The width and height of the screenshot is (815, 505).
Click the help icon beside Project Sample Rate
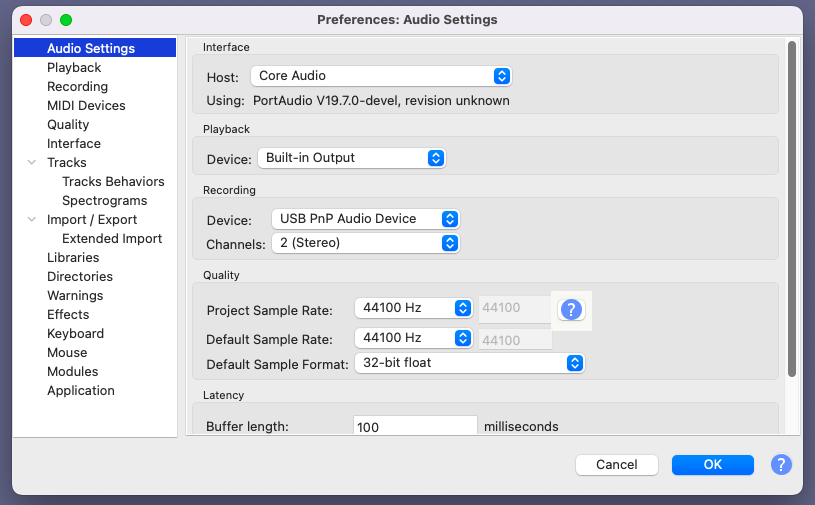(x=571, y=309)
